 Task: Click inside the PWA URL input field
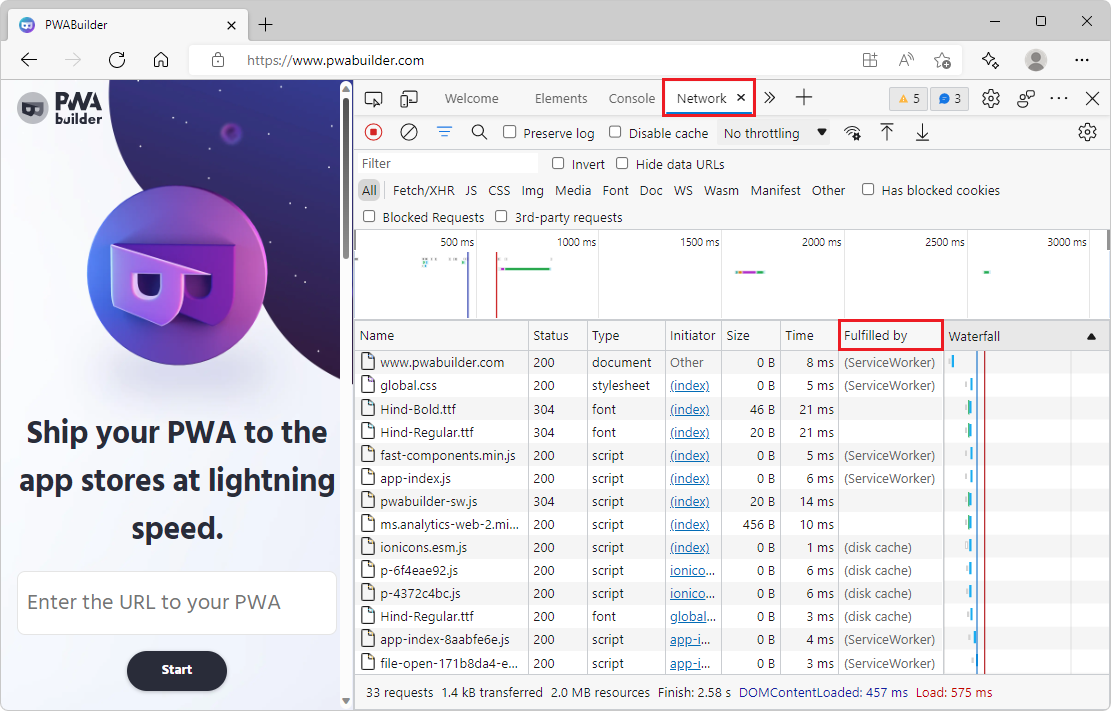coord(176,603)
